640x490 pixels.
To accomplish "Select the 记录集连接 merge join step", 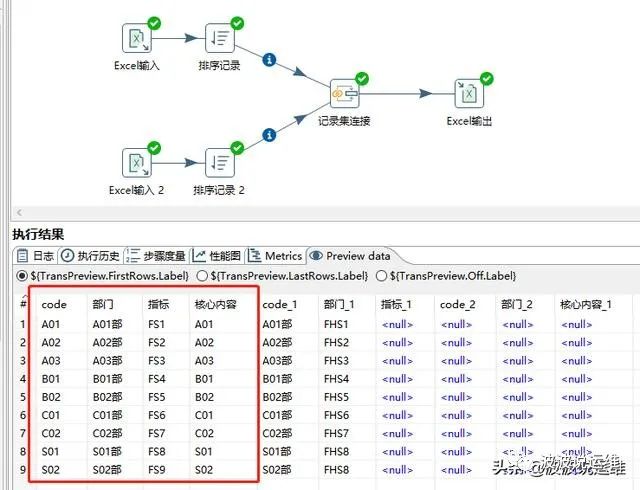I will [345, 94].
